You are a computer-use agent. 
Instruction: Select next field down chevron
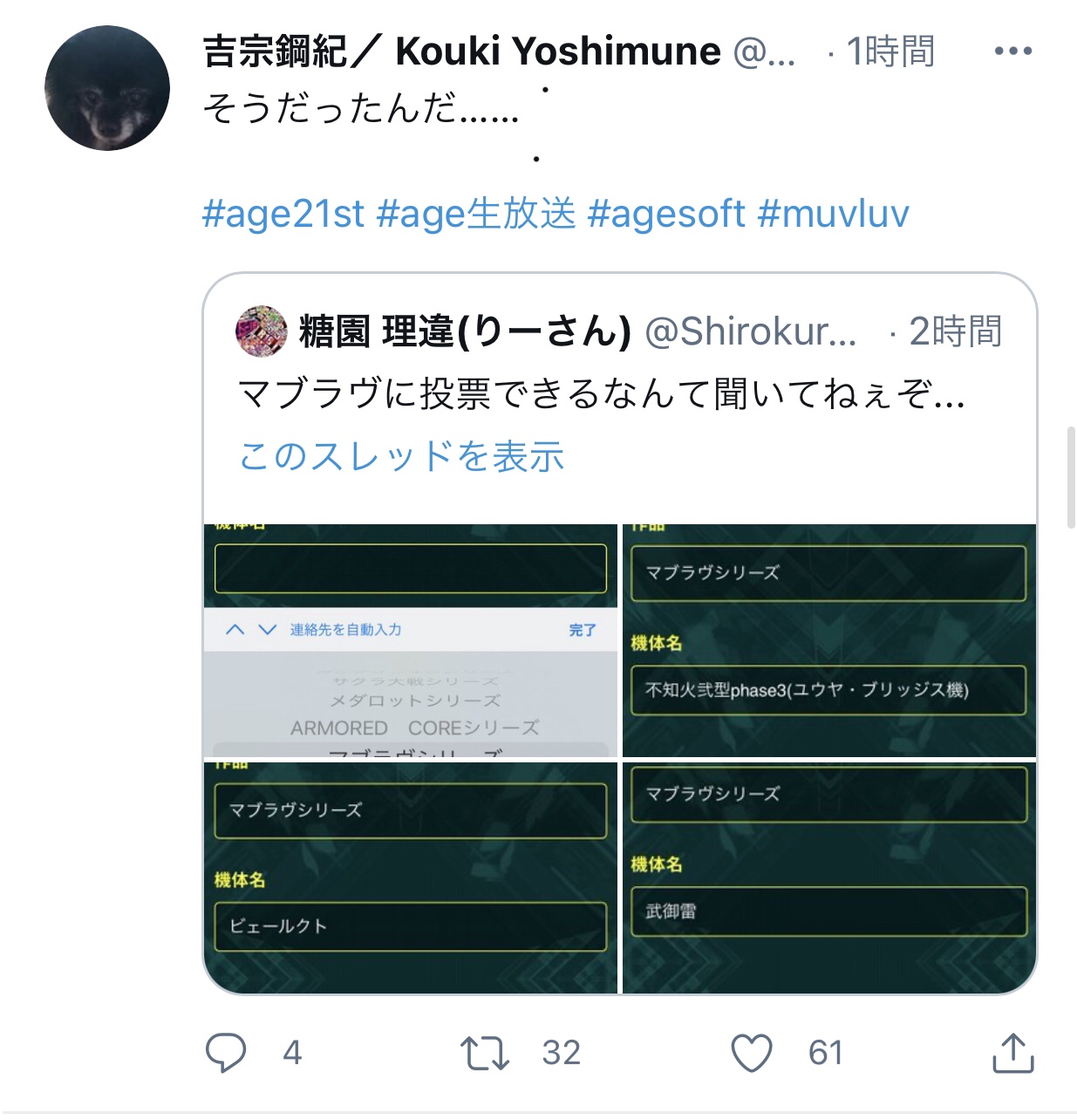pos(268,630)
